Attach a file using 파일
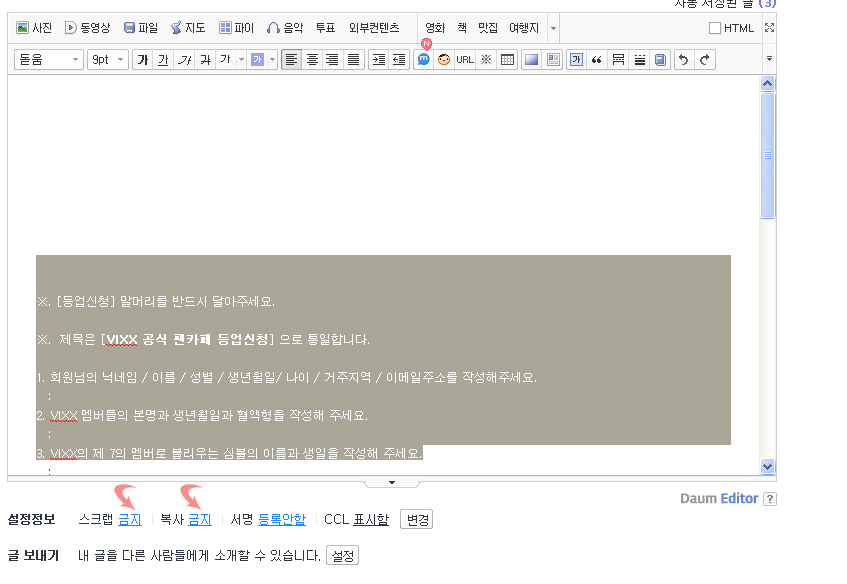847x584 pixels. tap(141, 28)
